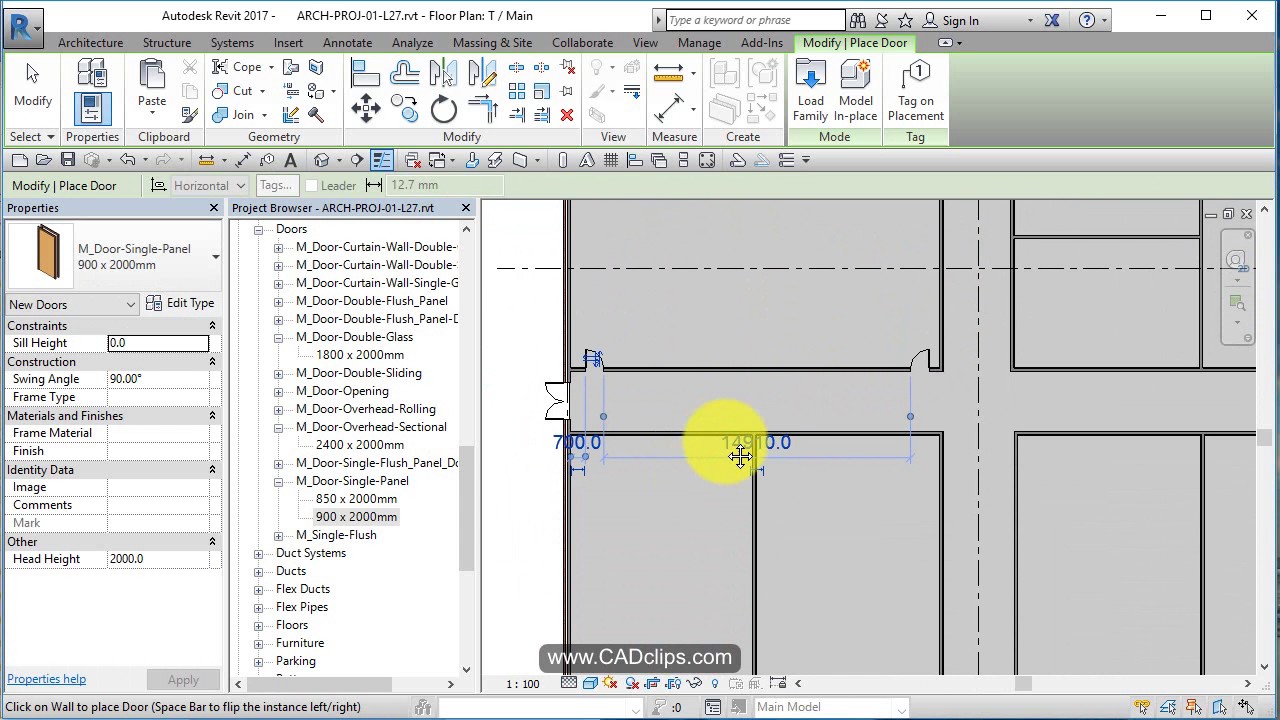The height and width of the screenshot is (720, 1280).
Task: Click the Sill Height value field
Action: tap(158, 343)
